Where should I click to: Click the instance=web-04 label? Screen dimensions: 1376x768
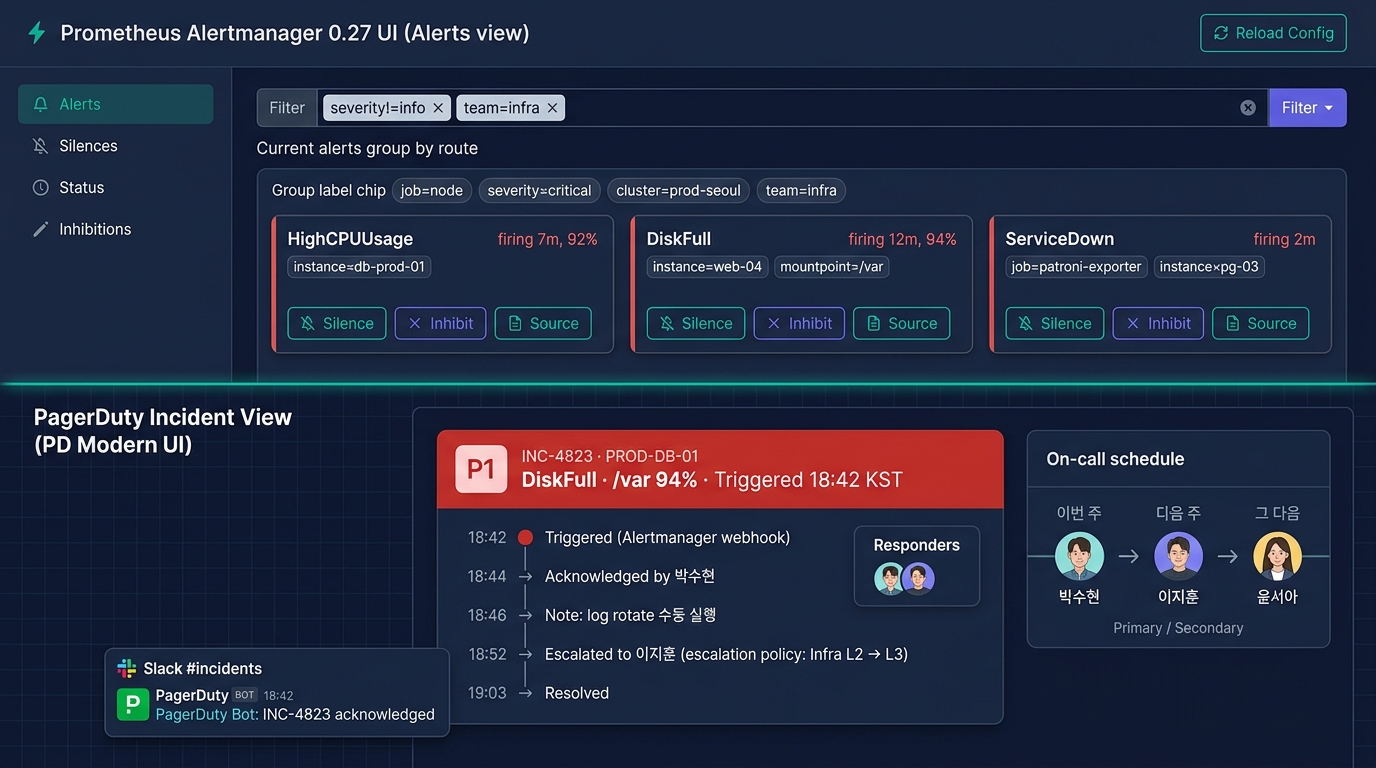click(708, 267)
